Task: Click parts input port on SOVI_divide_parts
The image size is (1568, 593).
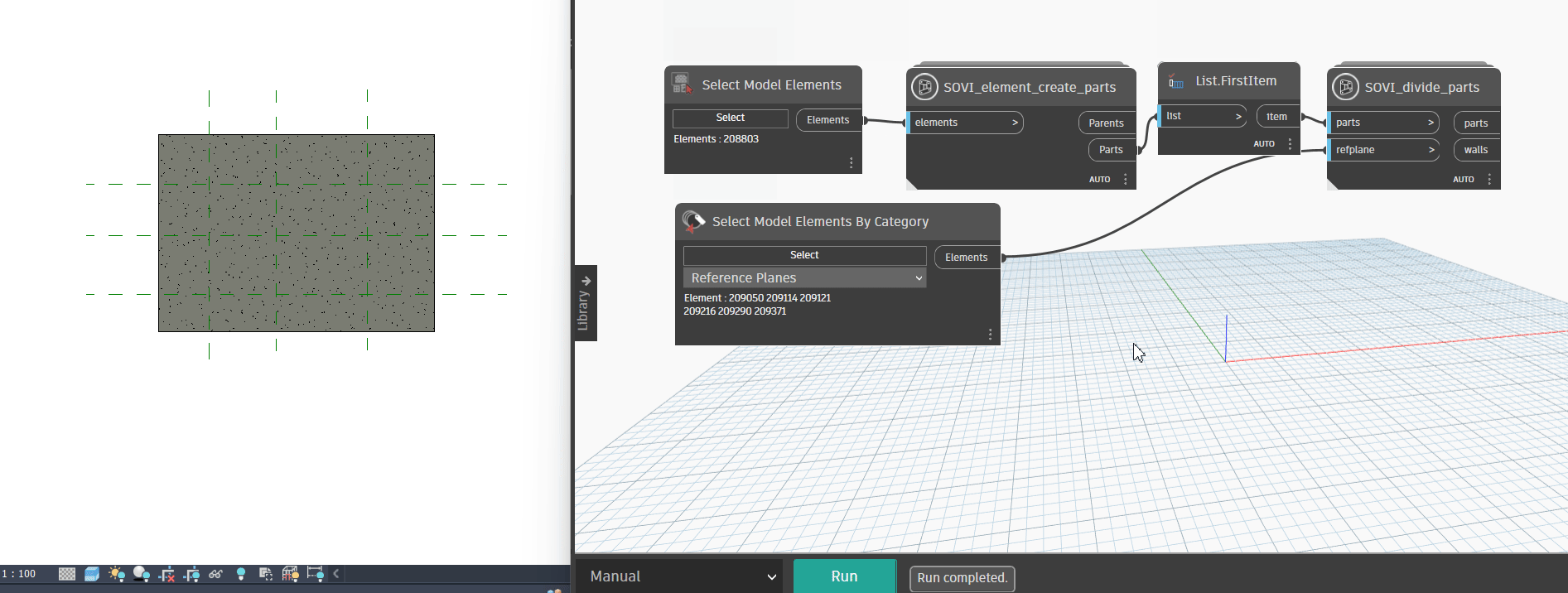Action: 1382,123
